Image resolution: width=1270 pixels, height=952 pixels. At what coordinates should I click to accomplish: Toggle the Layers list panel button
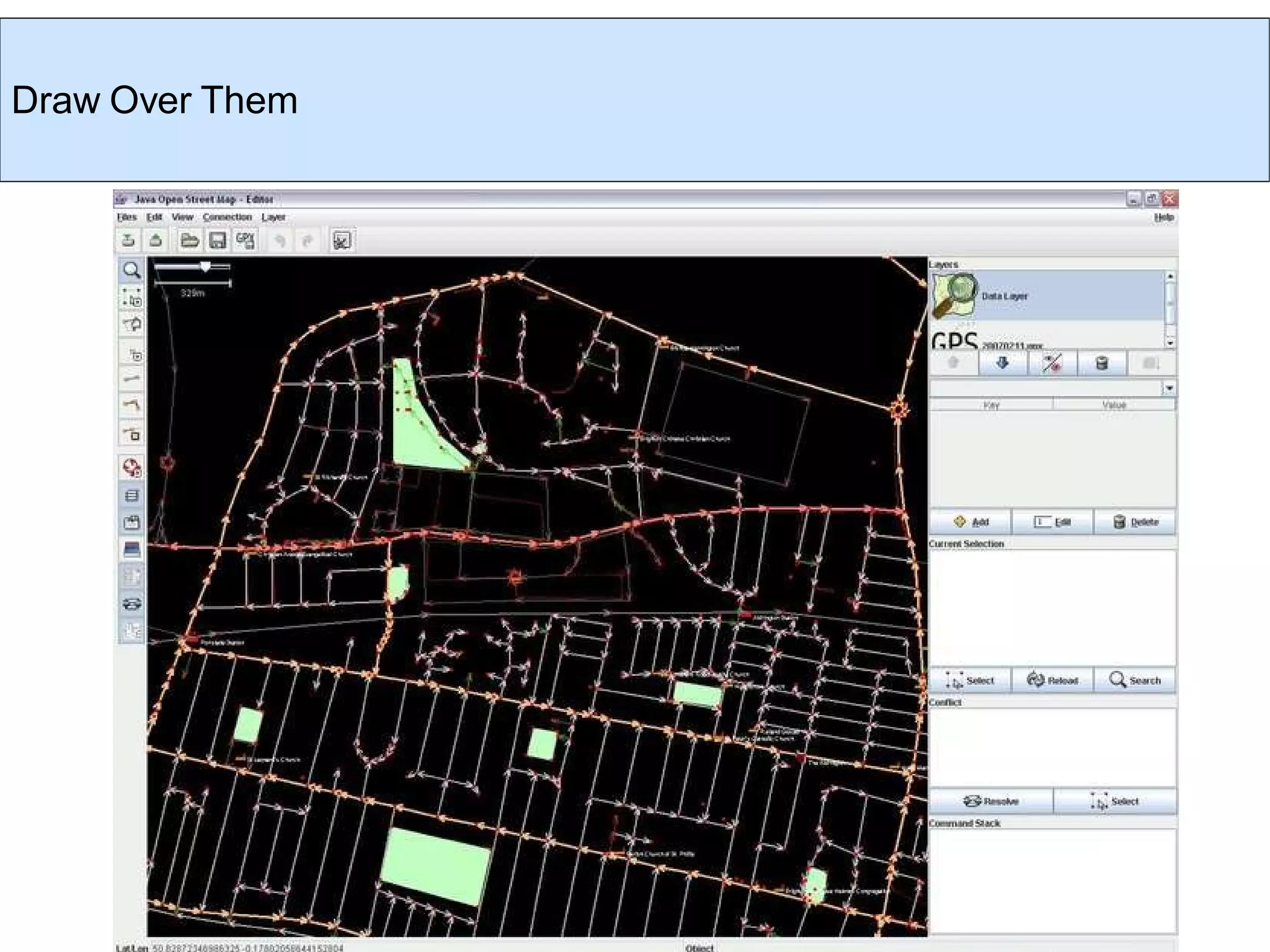coord(131,496)
